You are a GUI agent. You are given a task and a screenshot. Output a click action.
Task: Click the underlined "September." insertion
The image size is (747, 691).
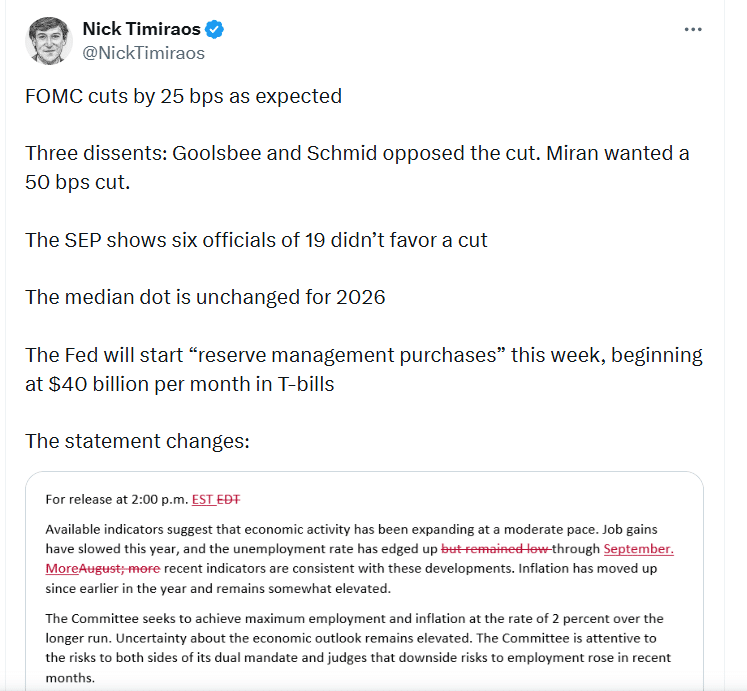pos(638,548)
